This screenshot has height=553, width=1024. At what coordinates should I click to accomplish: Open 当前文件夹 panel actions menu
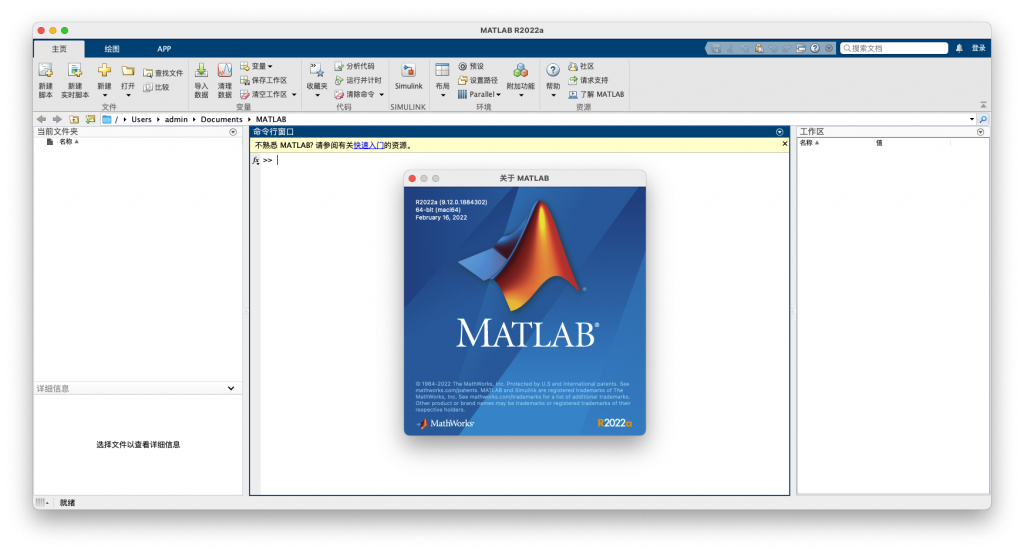[x=233, y=132]
